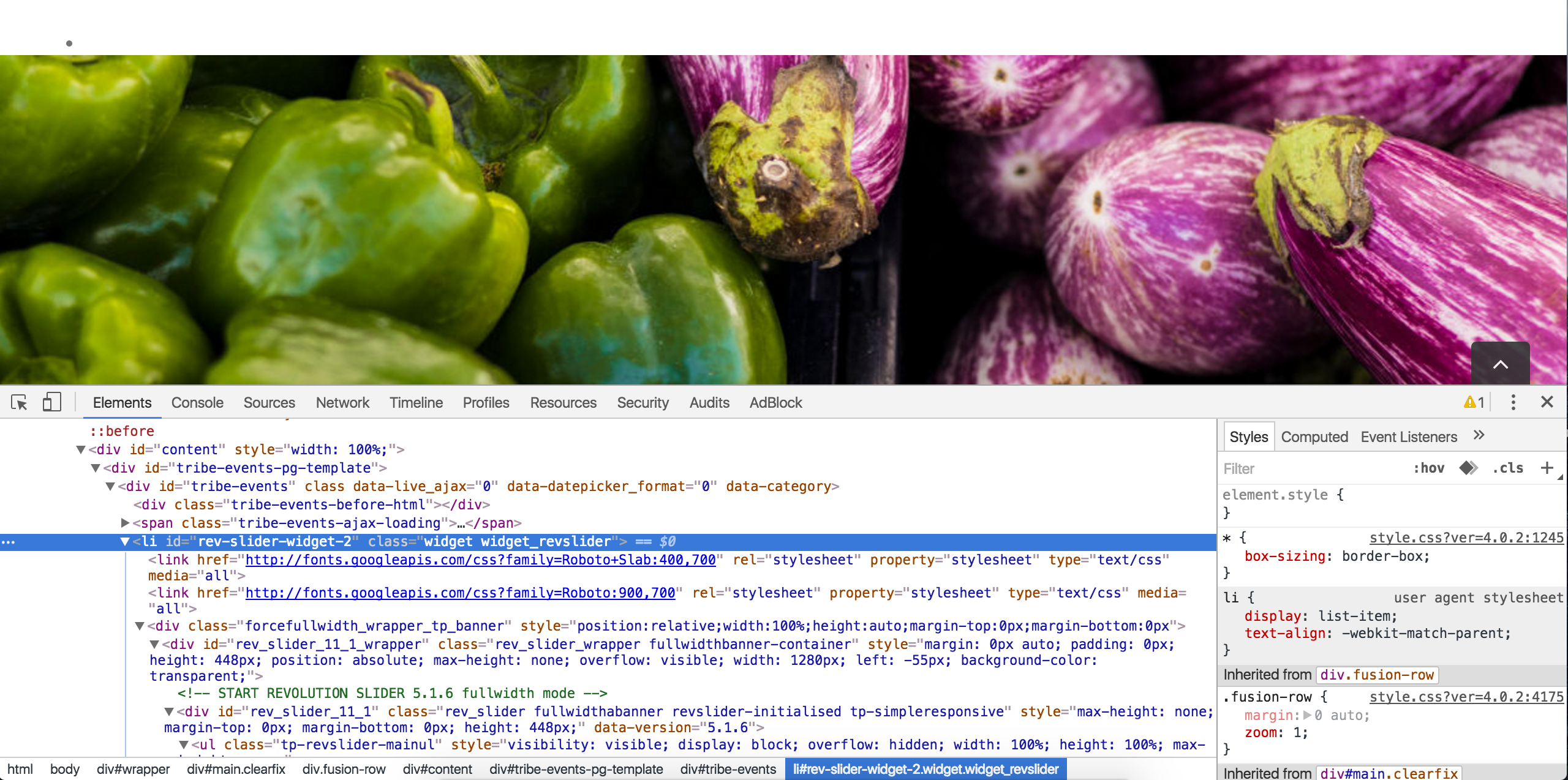Click the Elements tab in DevTools
1568x780 pixels.
click(x=122, y=403)
